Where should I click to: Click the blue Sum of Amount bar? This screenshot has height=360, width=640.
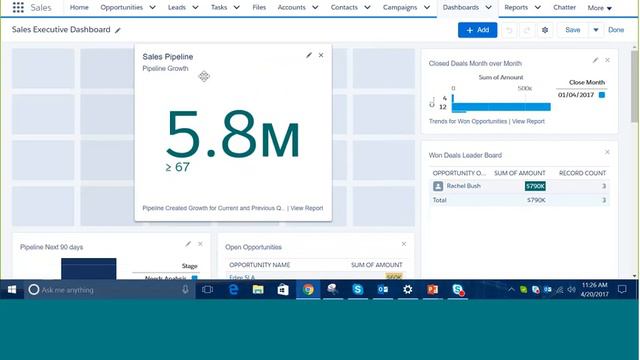[502, 107]
